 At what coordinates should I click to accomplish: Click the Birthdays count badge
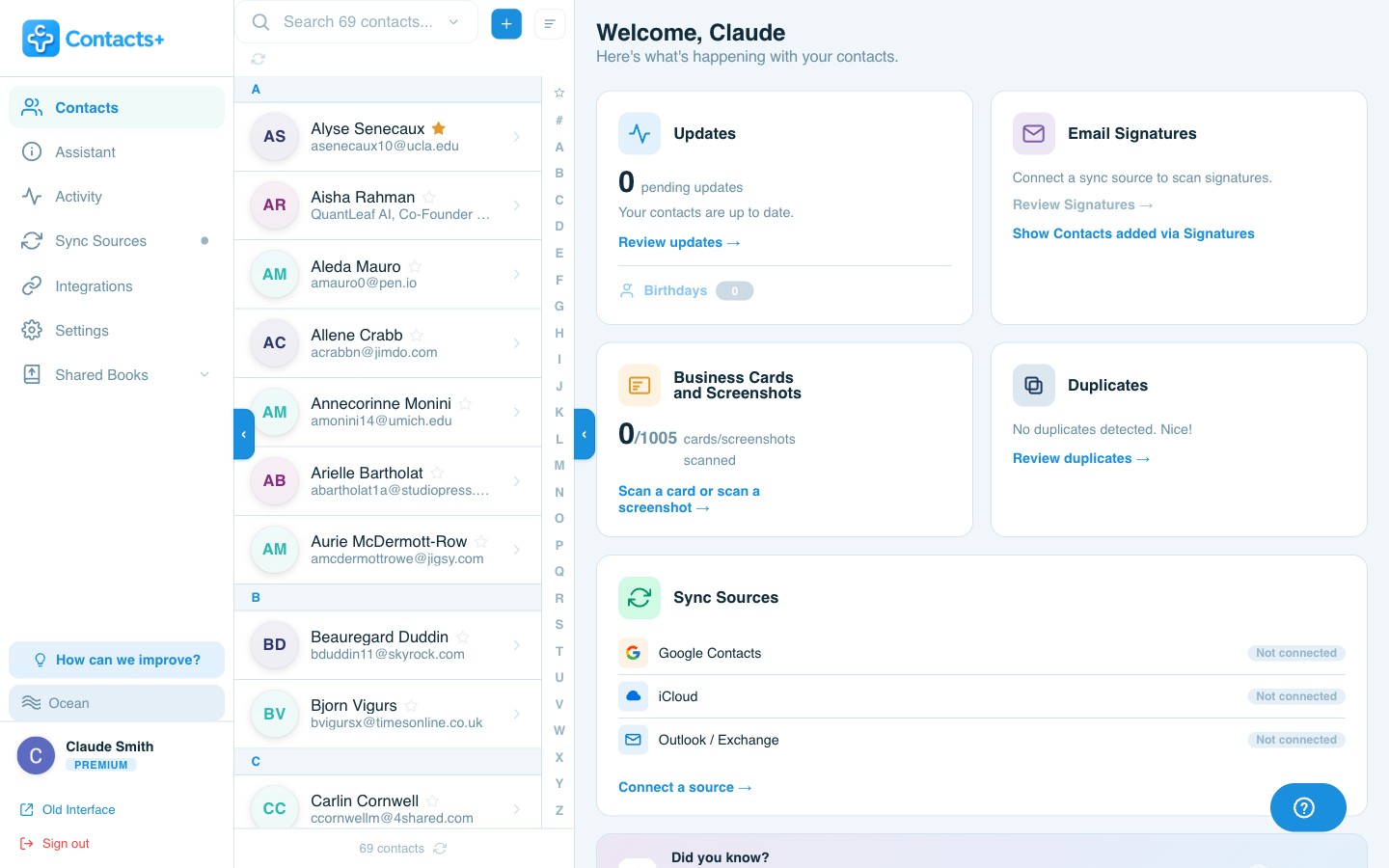(x=734, y=290)
